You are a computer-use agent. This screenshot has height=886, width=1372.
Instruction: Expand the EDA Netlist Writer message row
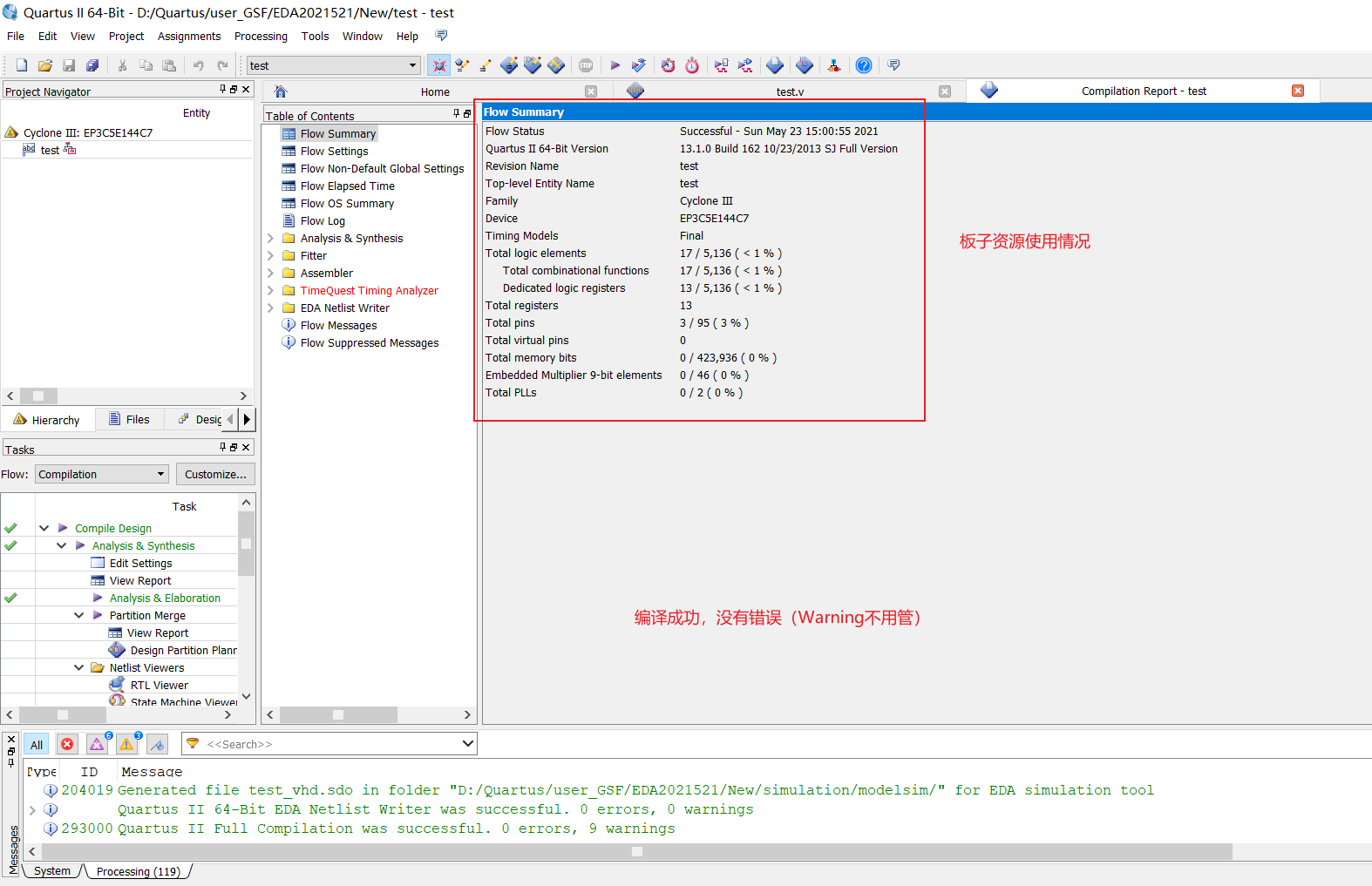[x=32, y=809]
